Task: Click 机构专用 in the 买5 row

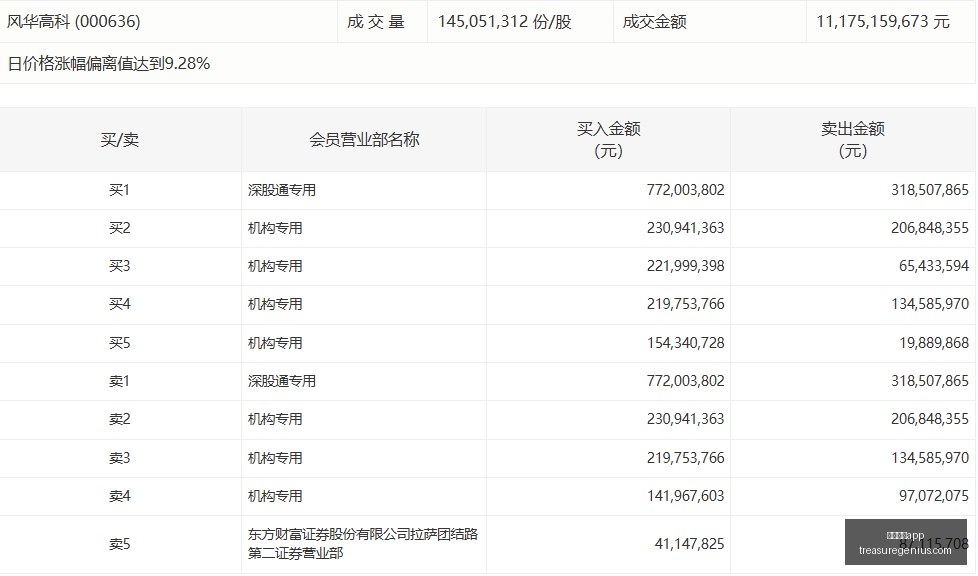Action: [275, 343]
